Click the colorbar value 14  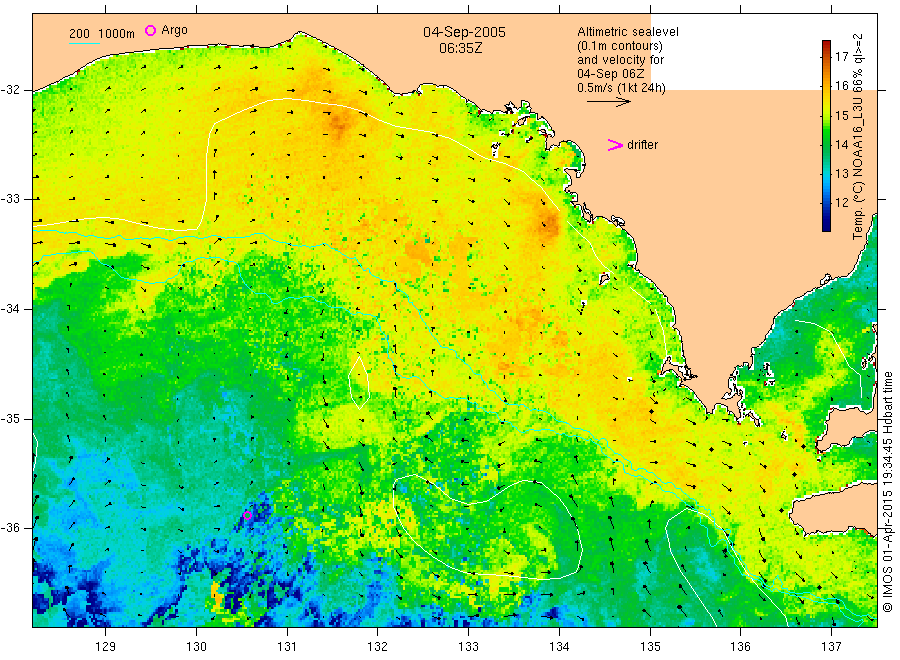click(841, 145)
